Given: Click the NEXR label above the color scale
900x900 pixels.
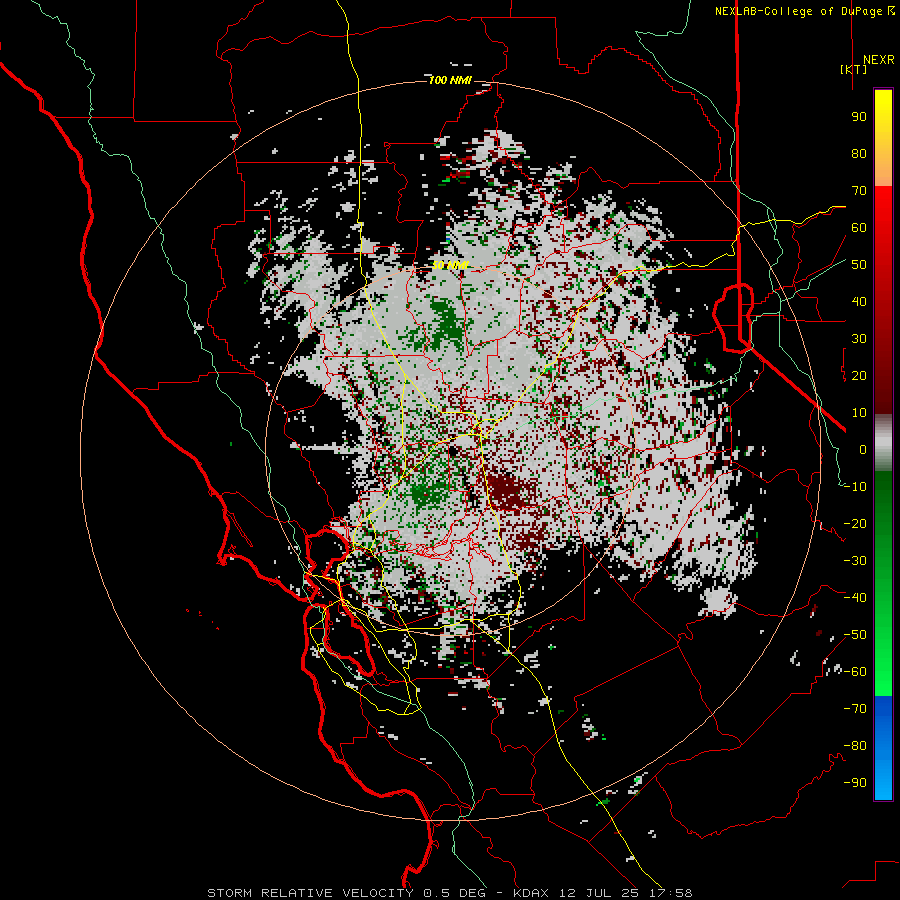Looking at the screenshot, I should [x=878, y=60].
